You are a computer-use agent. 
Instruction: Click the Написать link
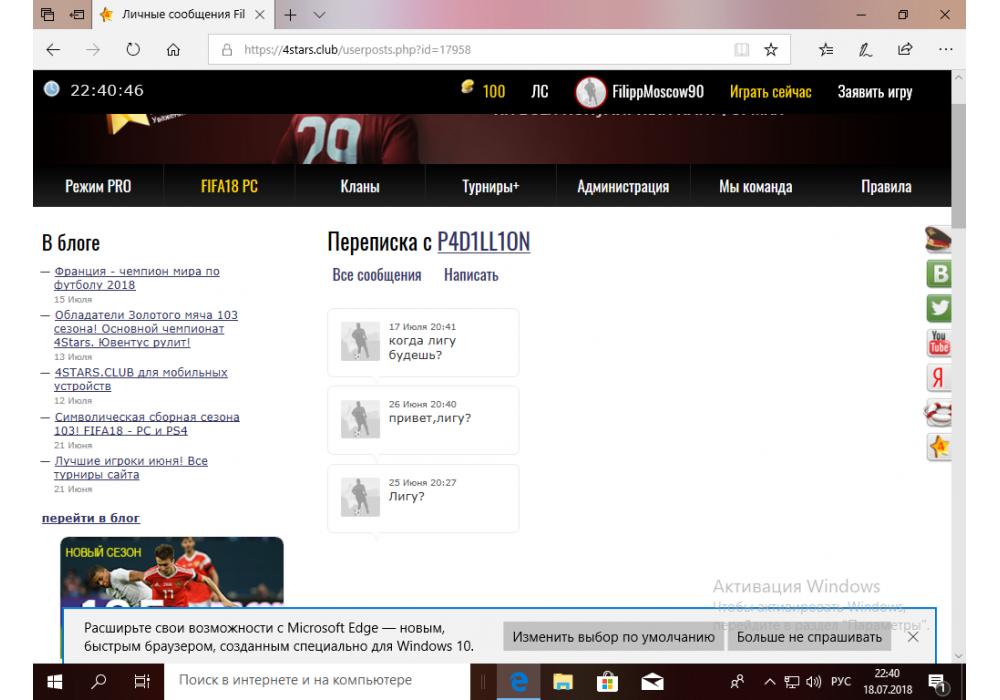[x=471, y=275]
